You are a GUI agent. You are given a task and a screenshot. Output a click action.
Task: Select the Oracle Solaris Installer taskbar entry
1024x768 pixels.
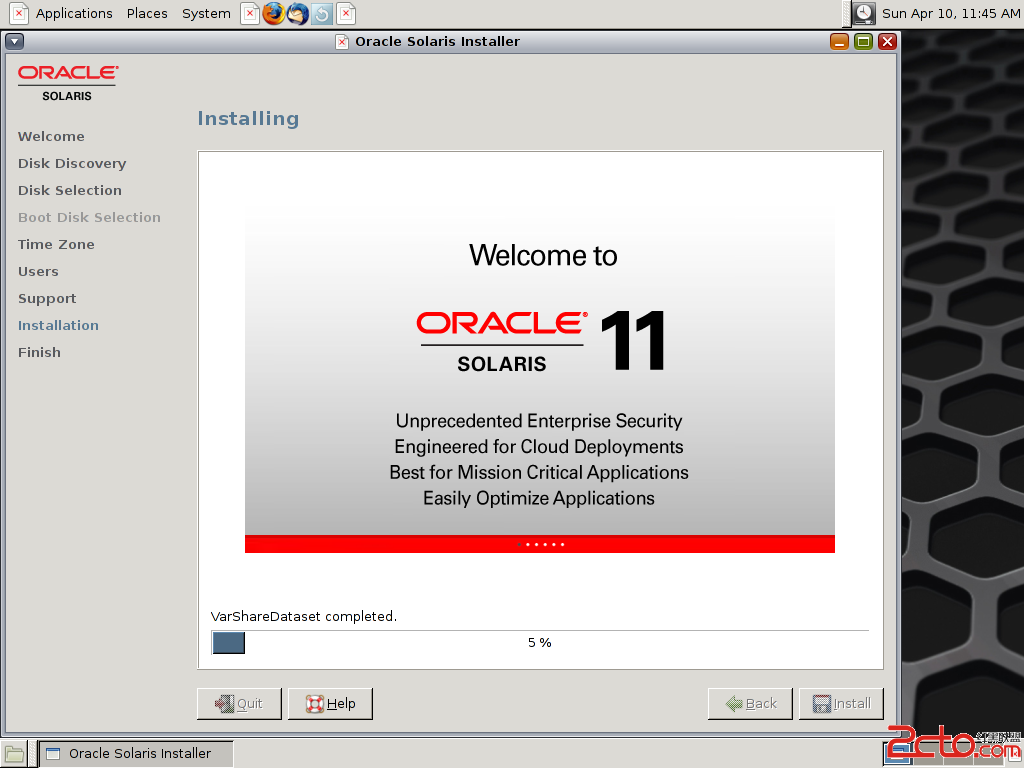136,754
